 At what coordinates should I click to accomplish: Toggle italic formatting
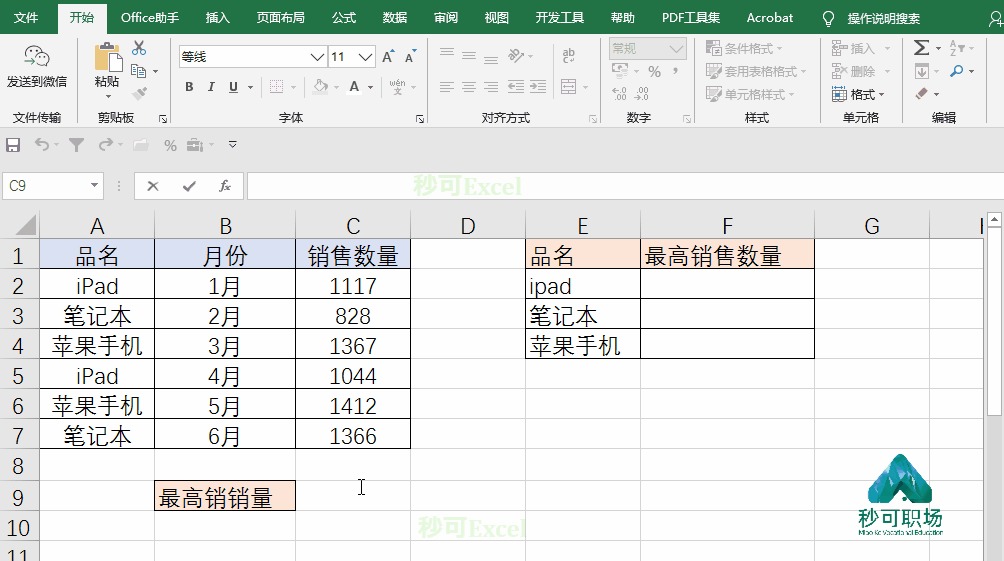(x=211, y=87)
